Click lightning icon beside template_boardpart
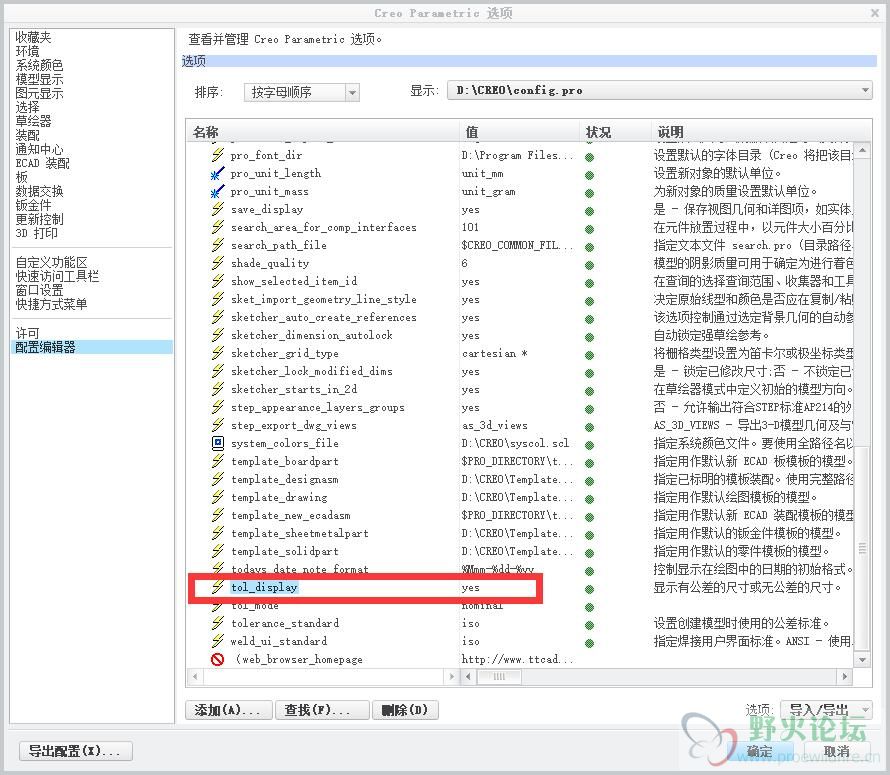 tap(217, 461)
